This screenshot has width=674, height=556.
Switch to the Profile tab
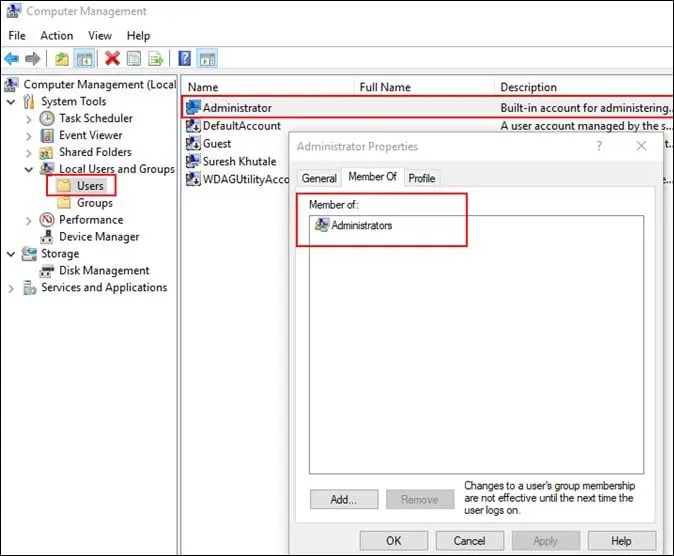[421, 178]
